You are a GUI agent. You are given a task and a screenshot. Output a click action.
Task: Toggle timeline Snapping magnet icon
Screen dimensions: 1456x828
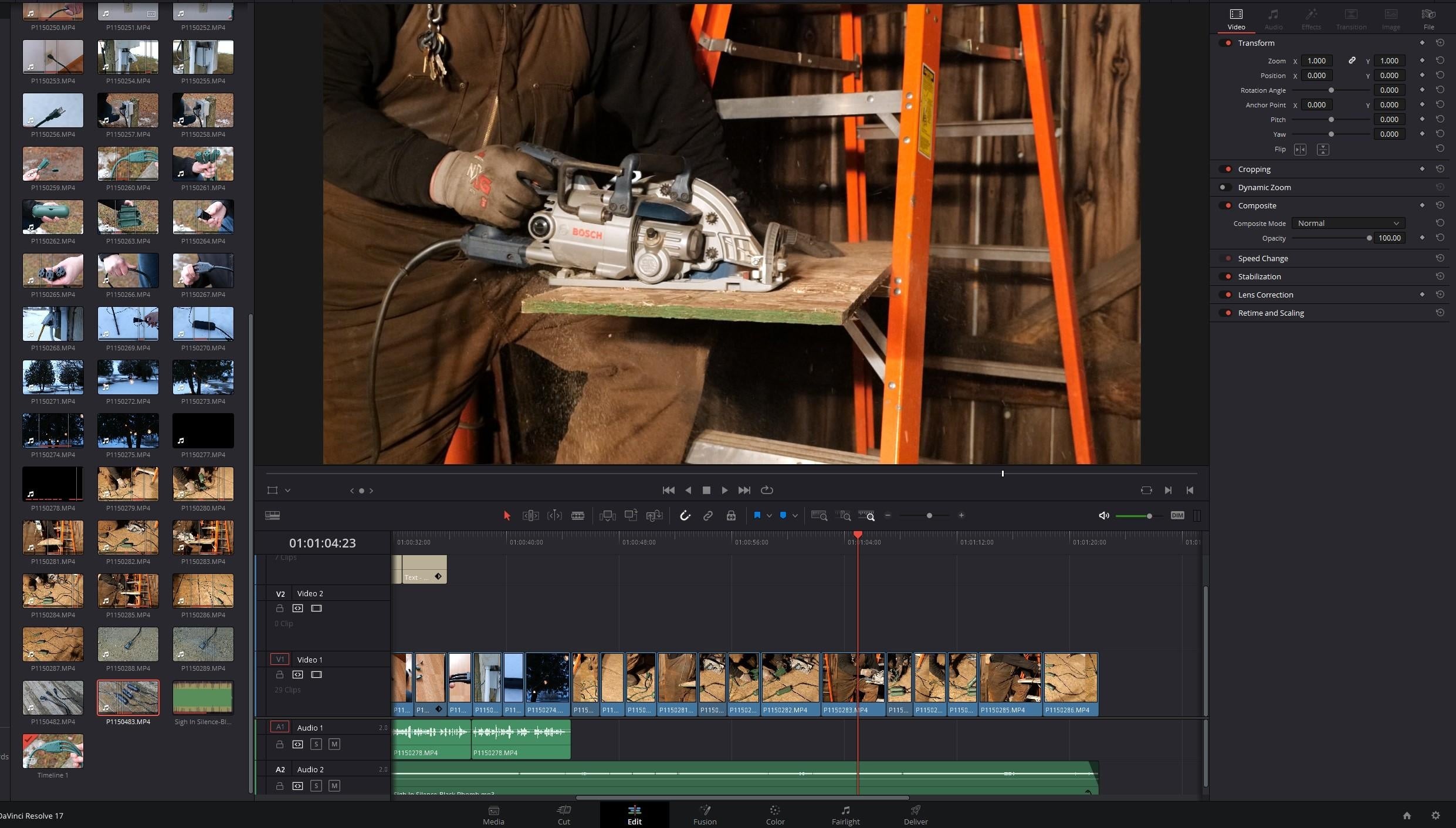[x=685, y=515]
